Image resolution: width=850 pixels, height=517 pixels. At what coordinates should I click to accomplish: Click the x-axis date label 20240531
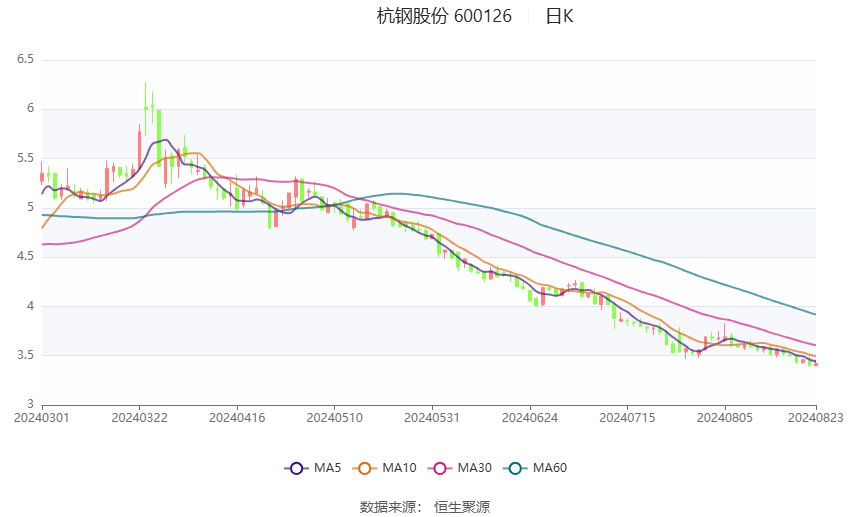[x=432, y=418]
